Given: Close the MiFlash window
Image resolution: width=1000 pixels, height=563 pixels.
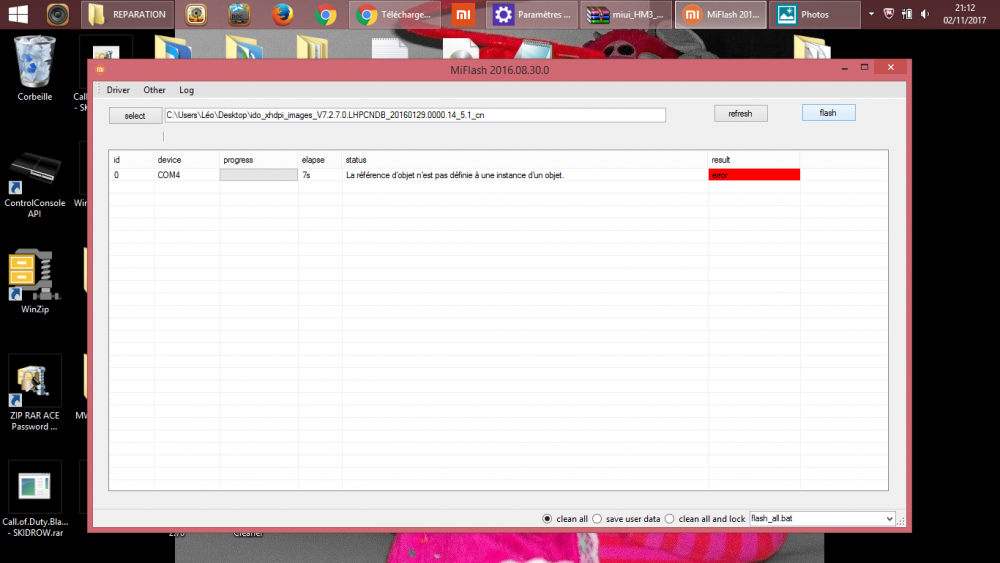Looking at the screenshot, I should coord(890,67).
